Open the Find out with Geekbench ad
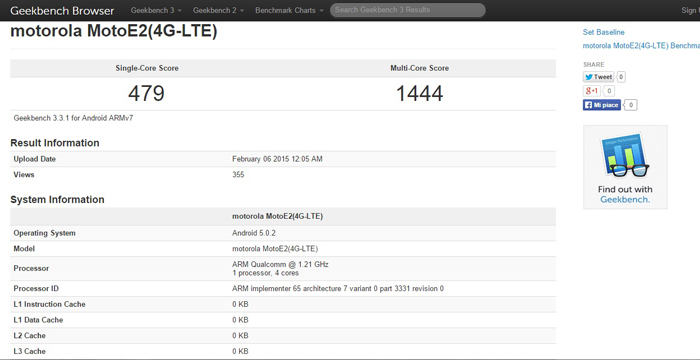Image resolution: width=700 pixels, height=360 pixels. point(625,167)
